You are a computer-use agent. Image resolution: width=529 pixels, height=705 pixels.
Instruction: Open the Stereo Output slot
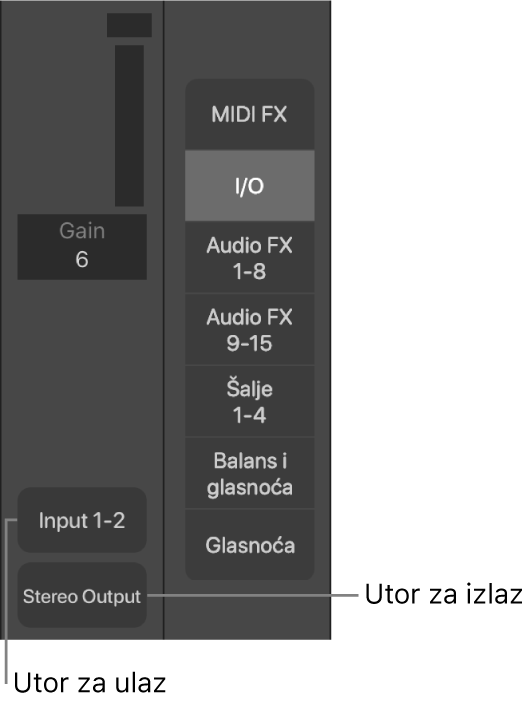[82, 595]
